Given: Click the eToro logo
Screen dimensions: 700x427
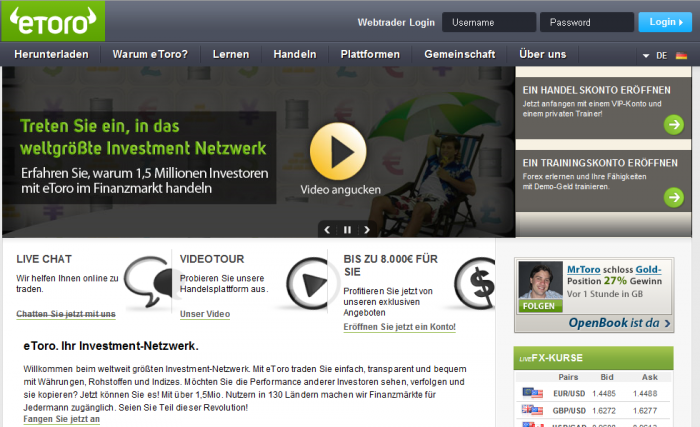Looking at the screenshot, I should 53,21.
